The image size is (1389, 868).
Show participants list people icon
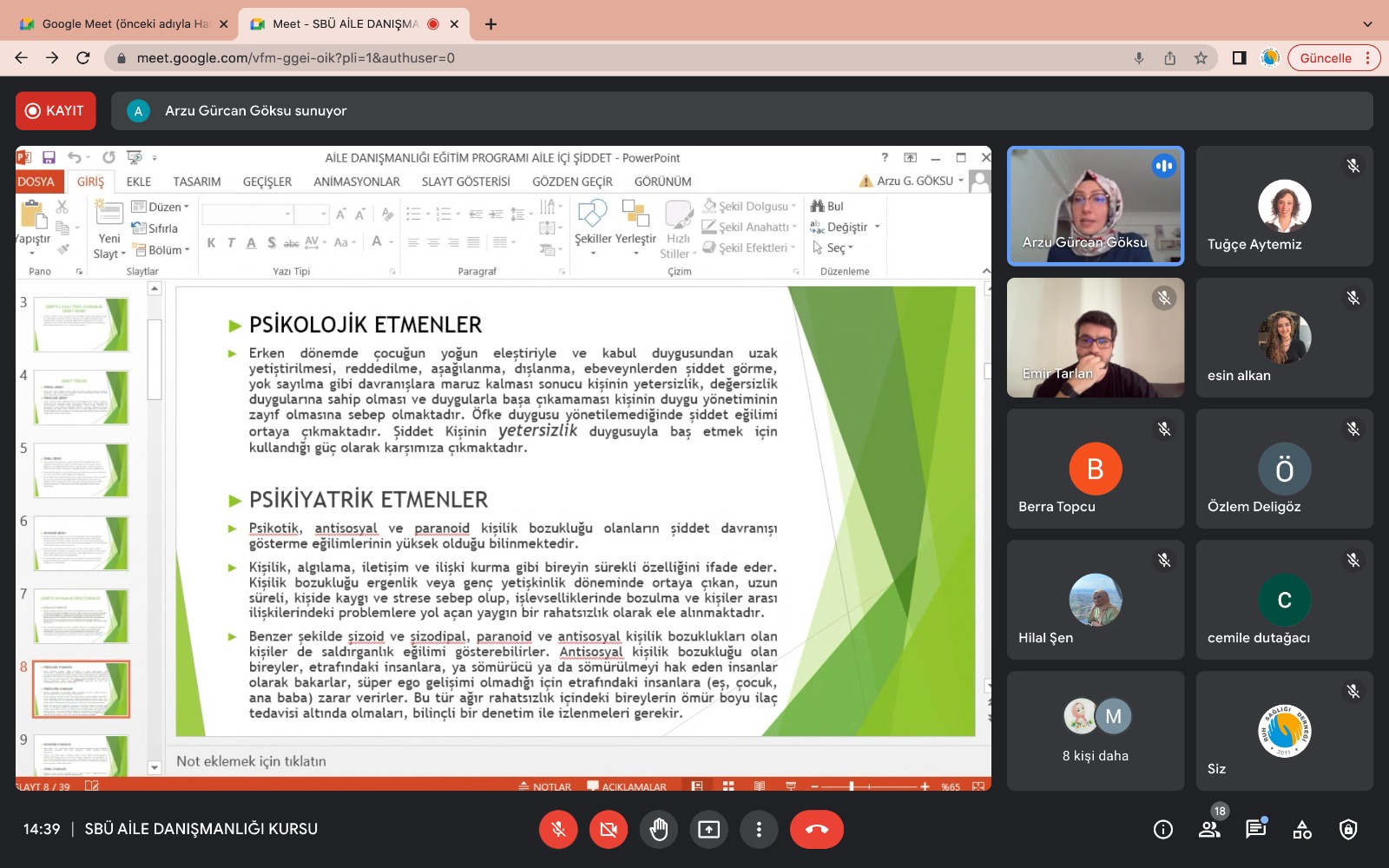1209,830
